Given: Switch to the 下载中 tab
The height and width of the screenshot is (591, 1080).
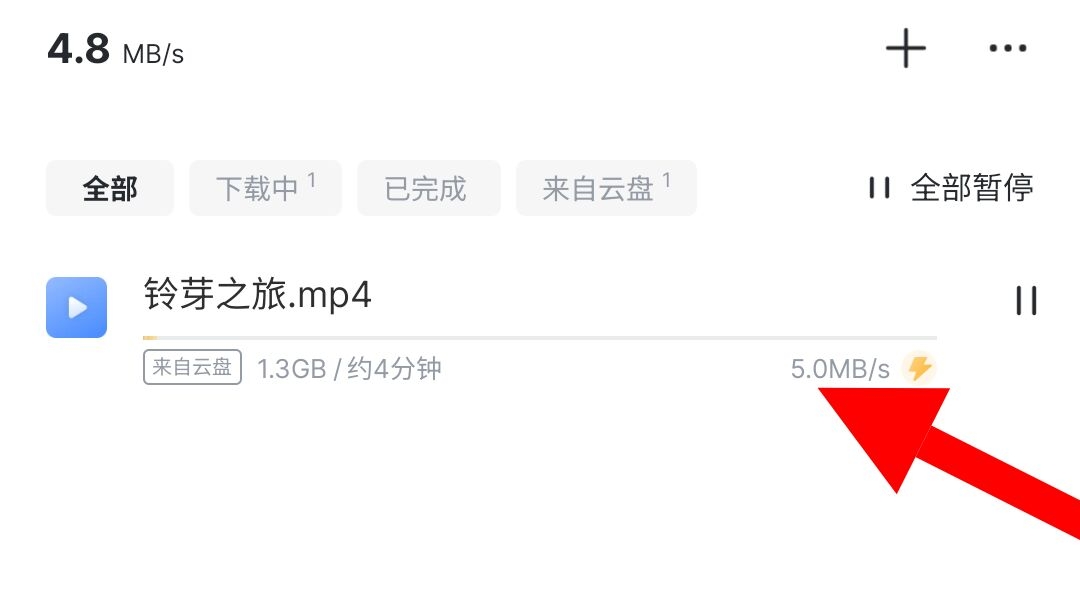Looking at the screenshot, I should click(265, 188).
